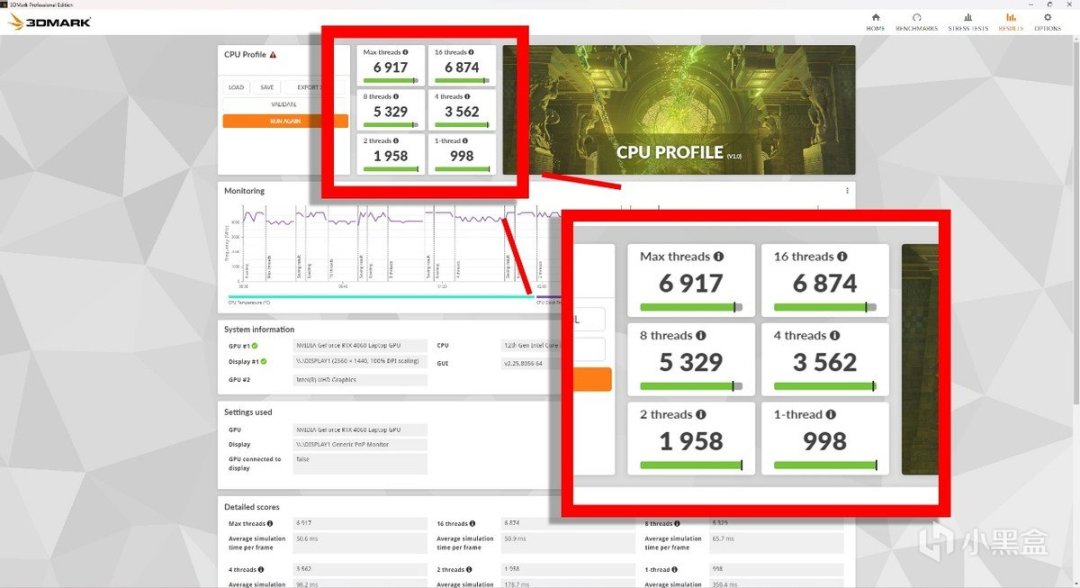Screen dimensions: 1080x588
Task: Click the CPU PROFILE banner image
Action: coord(678,109)
